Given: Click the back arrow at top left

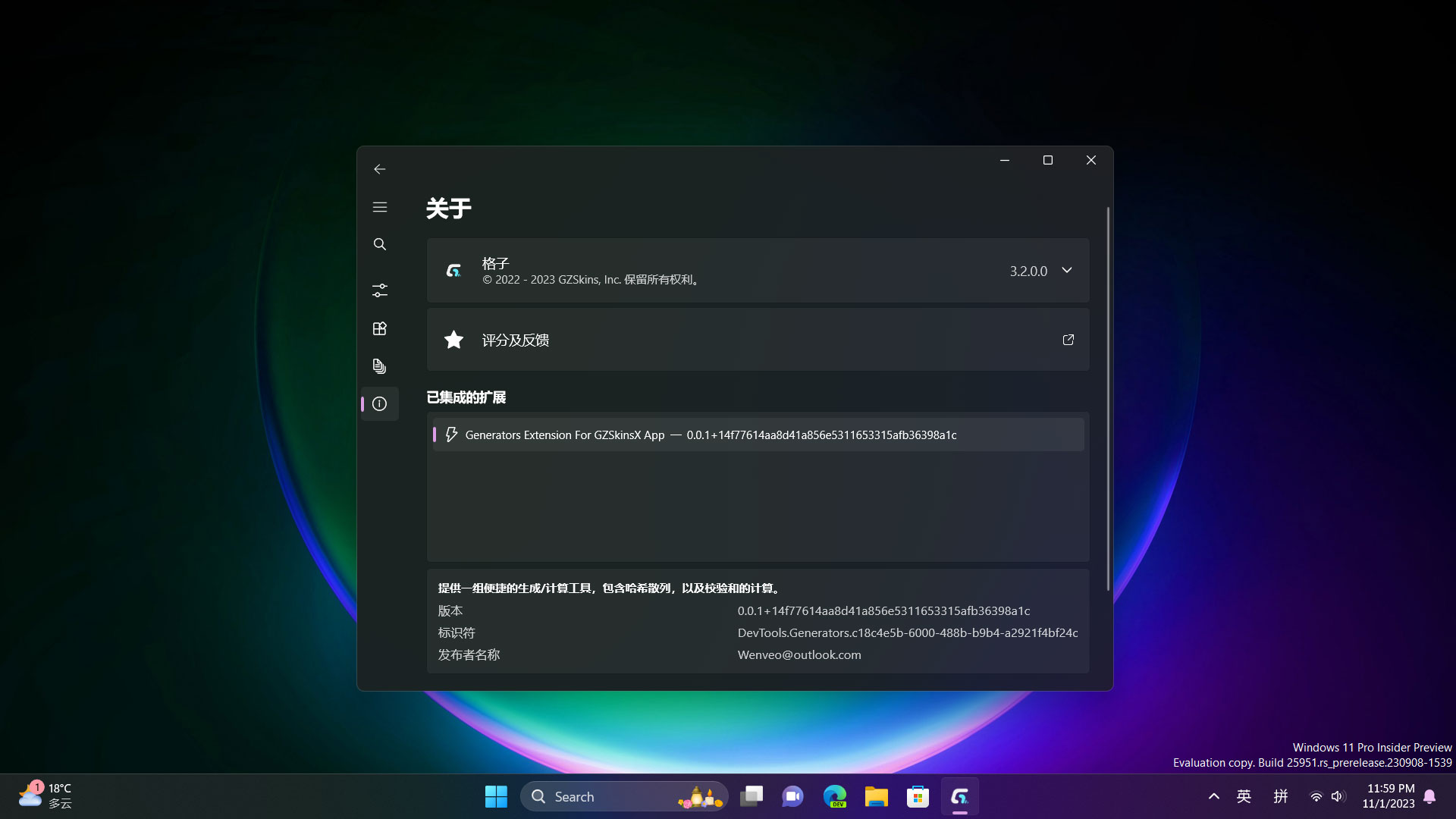Looking at the screenshot, I should (379, 169).
